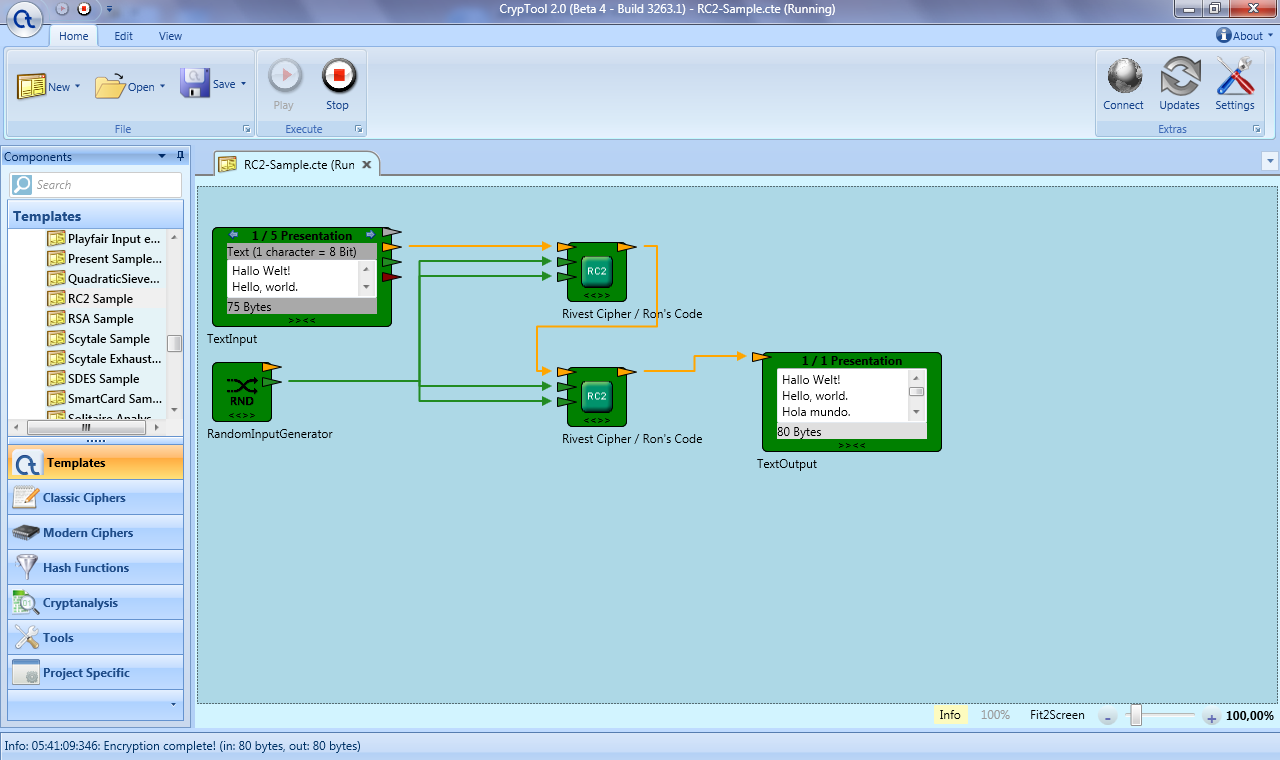
Task: Click the Modern Ciphers chip icon
Action: click(x=26, y=533)
